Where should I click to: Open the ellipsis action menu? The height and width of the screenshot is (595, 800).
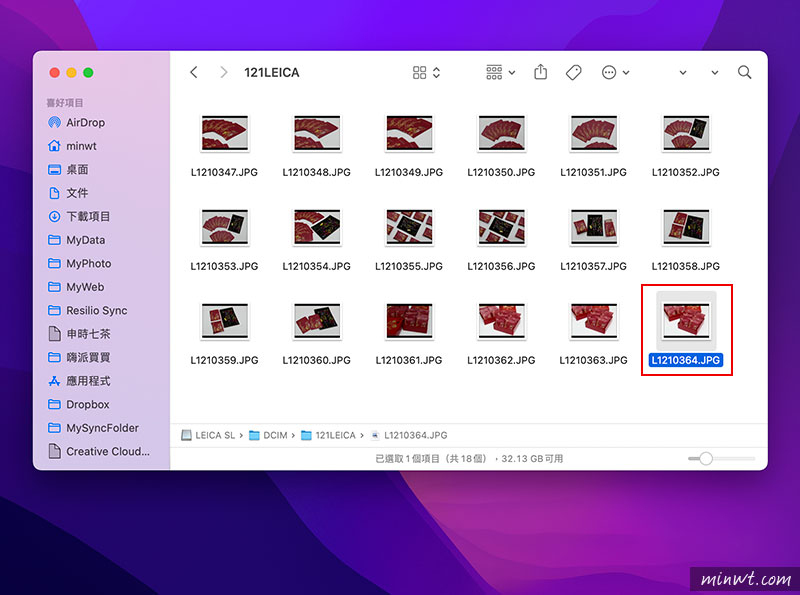pyautogui.click(x=615, y=72)
